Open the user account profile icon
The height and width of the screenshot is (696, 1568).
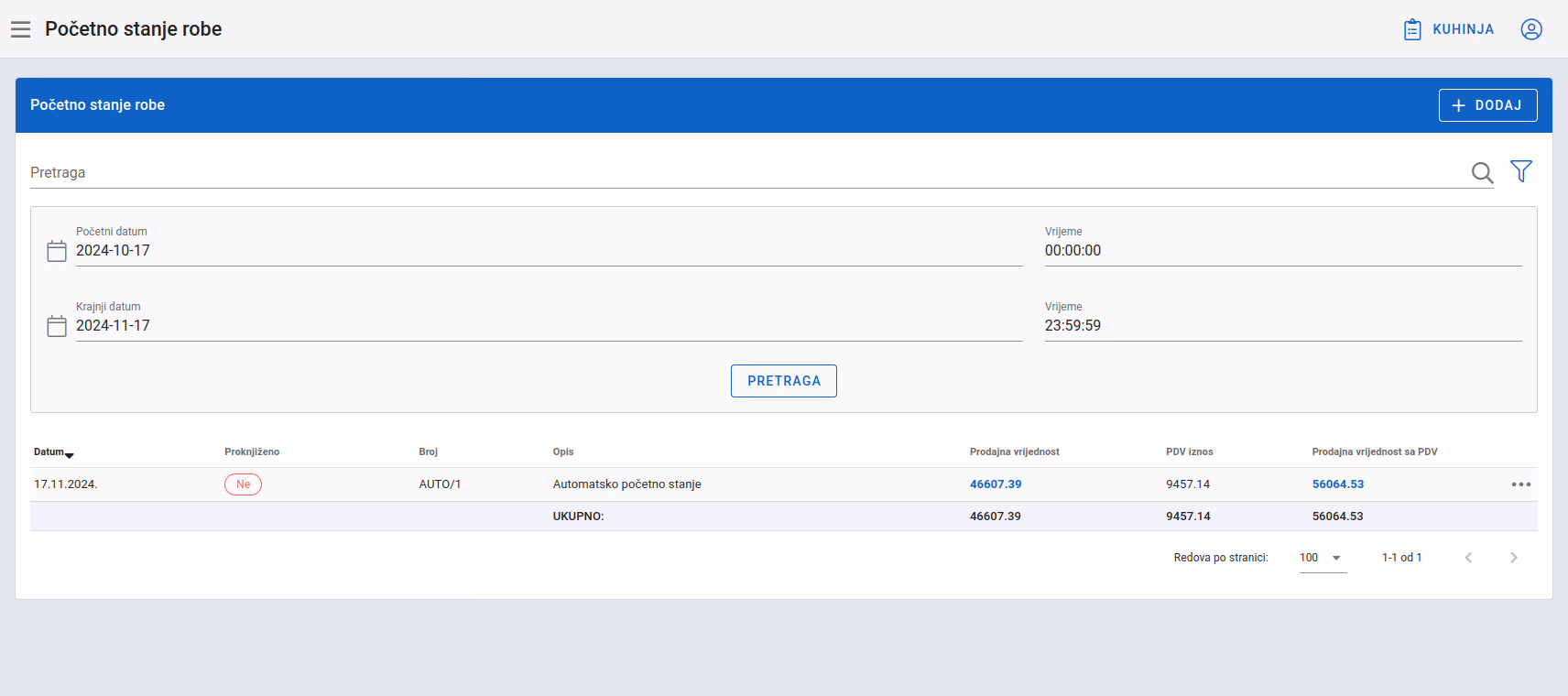(1531, 29)
